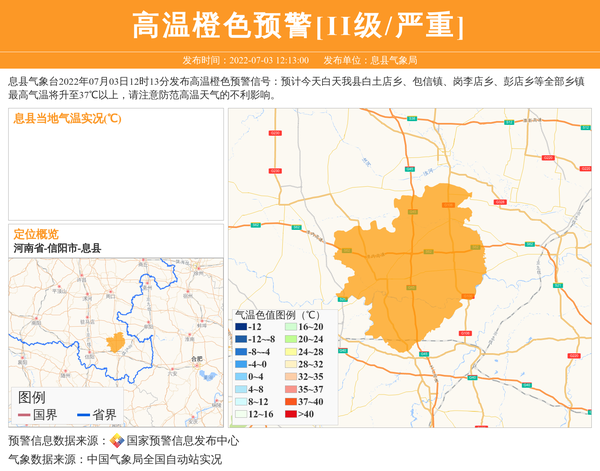Select the 0~4 light blue legend swatch
The height and width of the screenshot is (471, 600).
(x=241, y=377)
